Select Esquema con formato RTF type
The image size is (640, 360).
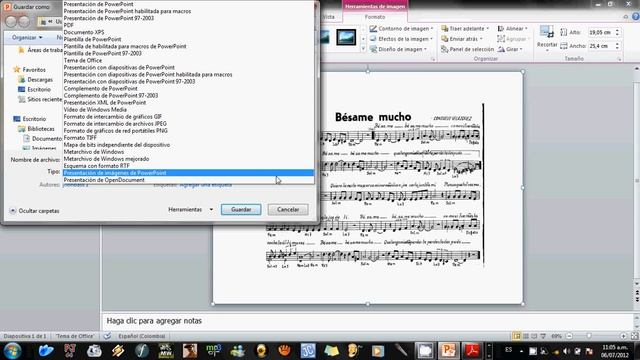coord(189,166)
